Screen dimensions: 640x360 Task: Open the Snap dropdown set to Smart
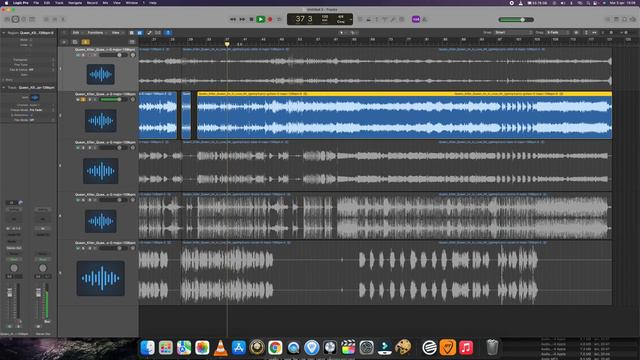point(513,32)
